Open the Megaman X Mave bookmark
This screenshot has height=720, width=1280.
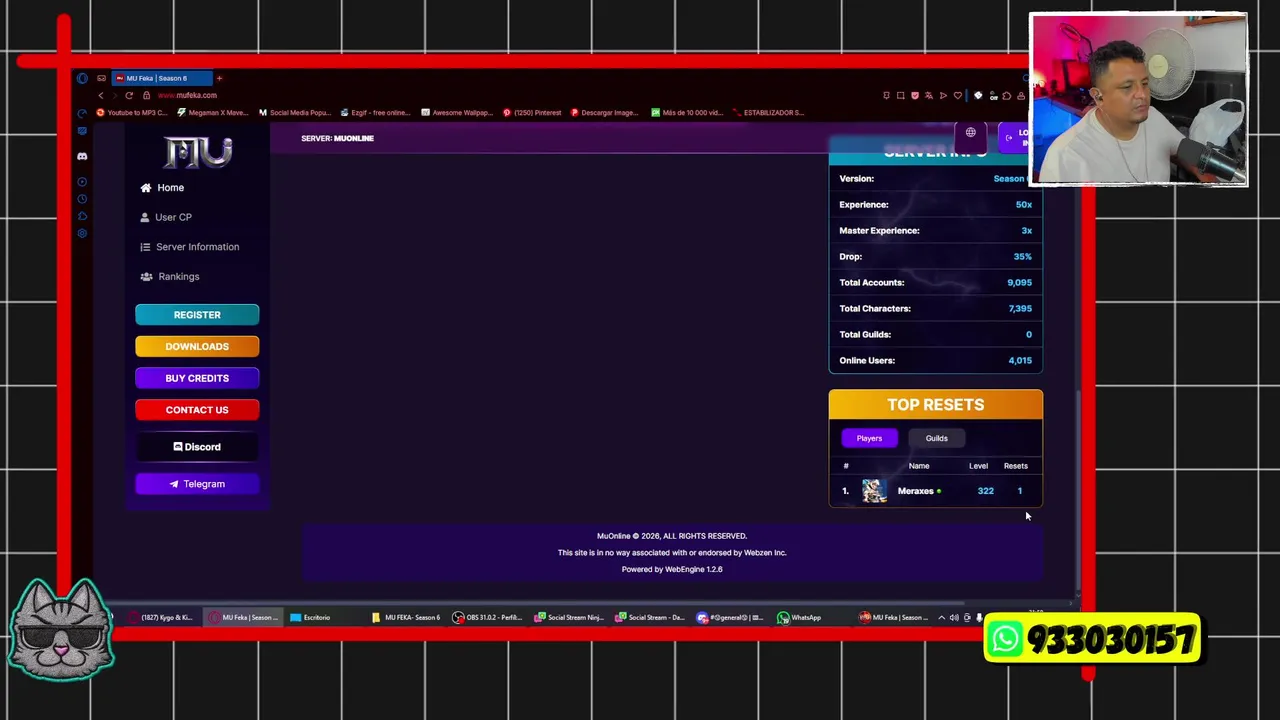point(212,113)
